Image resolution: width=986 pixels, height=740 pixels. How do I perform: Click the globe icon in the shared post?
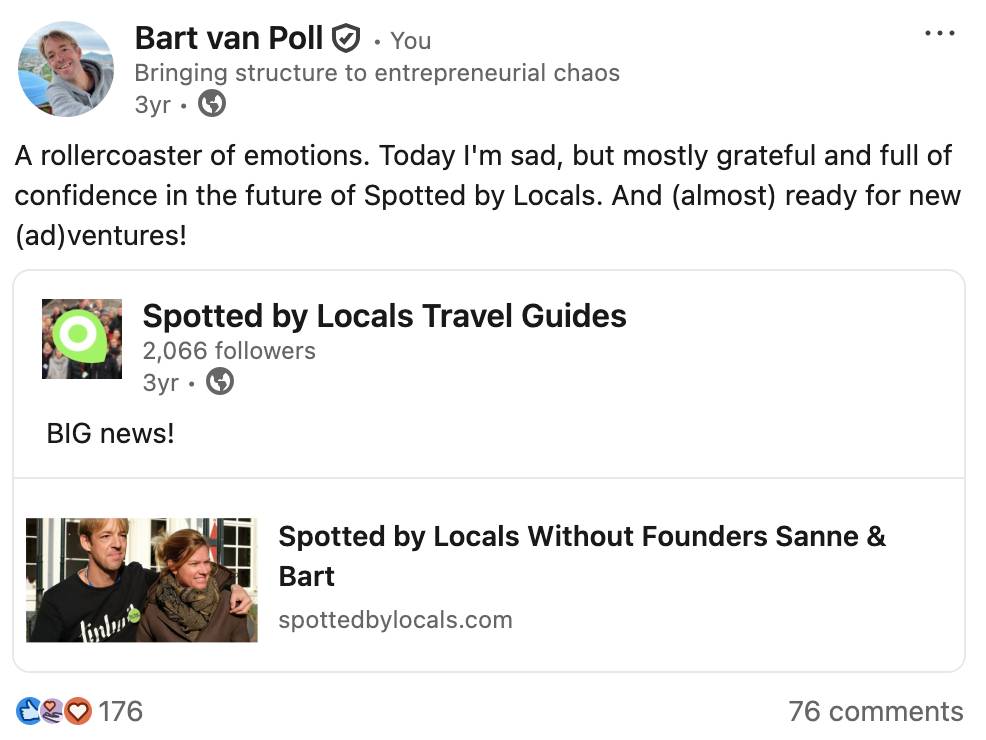click(219, 381)
